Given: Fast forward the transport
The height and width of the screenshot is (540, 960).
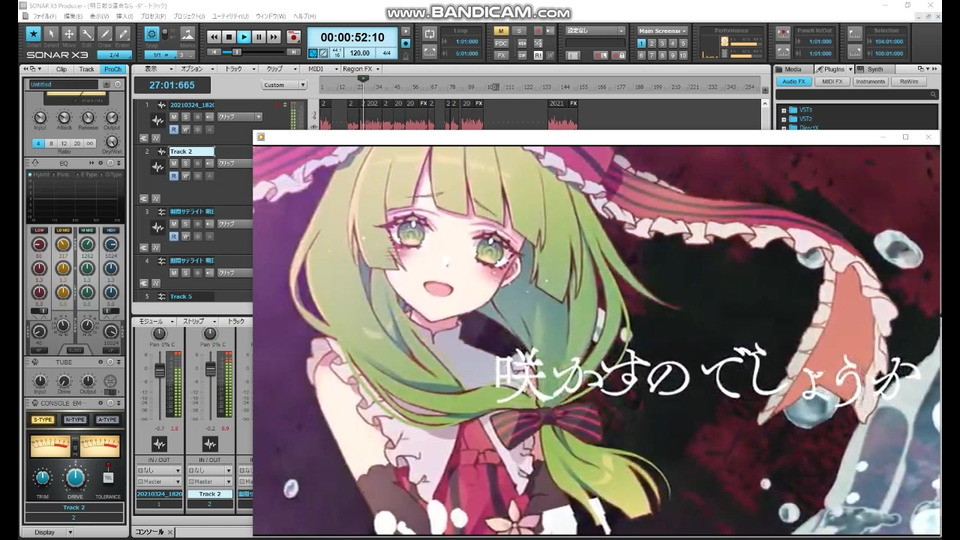Looking at the screenshot, I should click(274, 37).
